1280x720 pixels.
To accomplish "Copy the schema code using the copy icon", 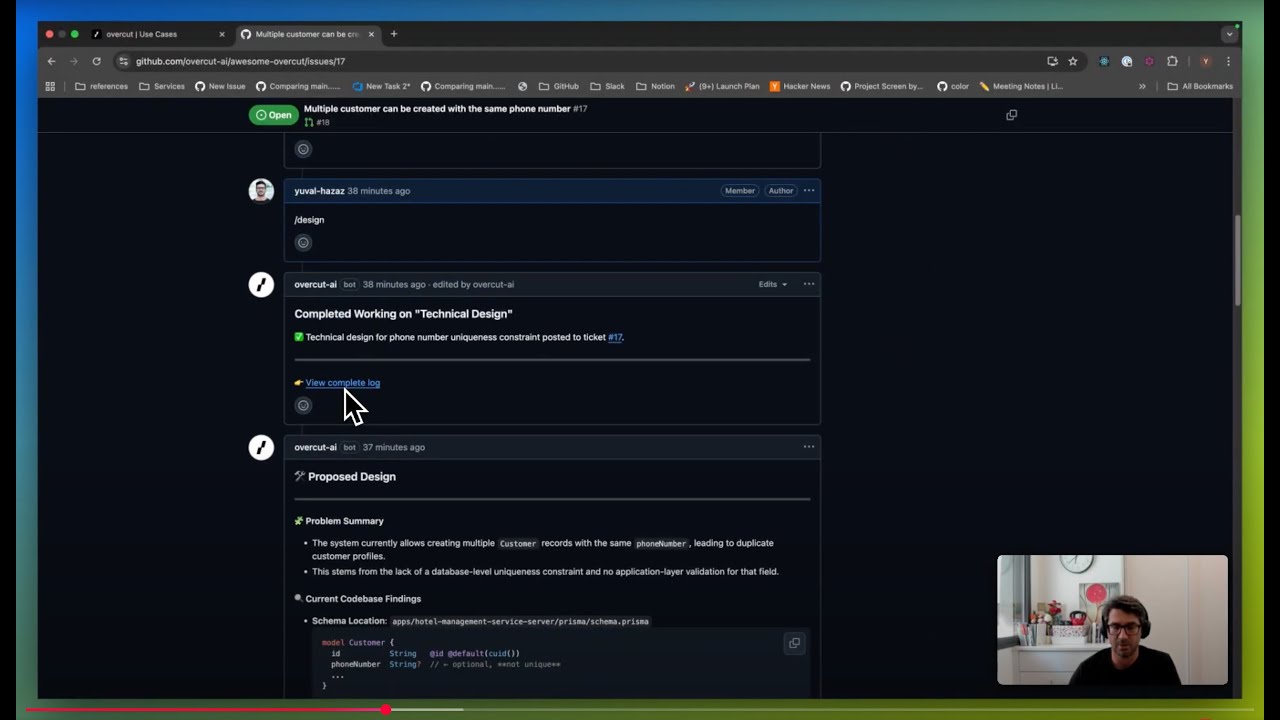I will pyautogui.click(x=794, y=643).
